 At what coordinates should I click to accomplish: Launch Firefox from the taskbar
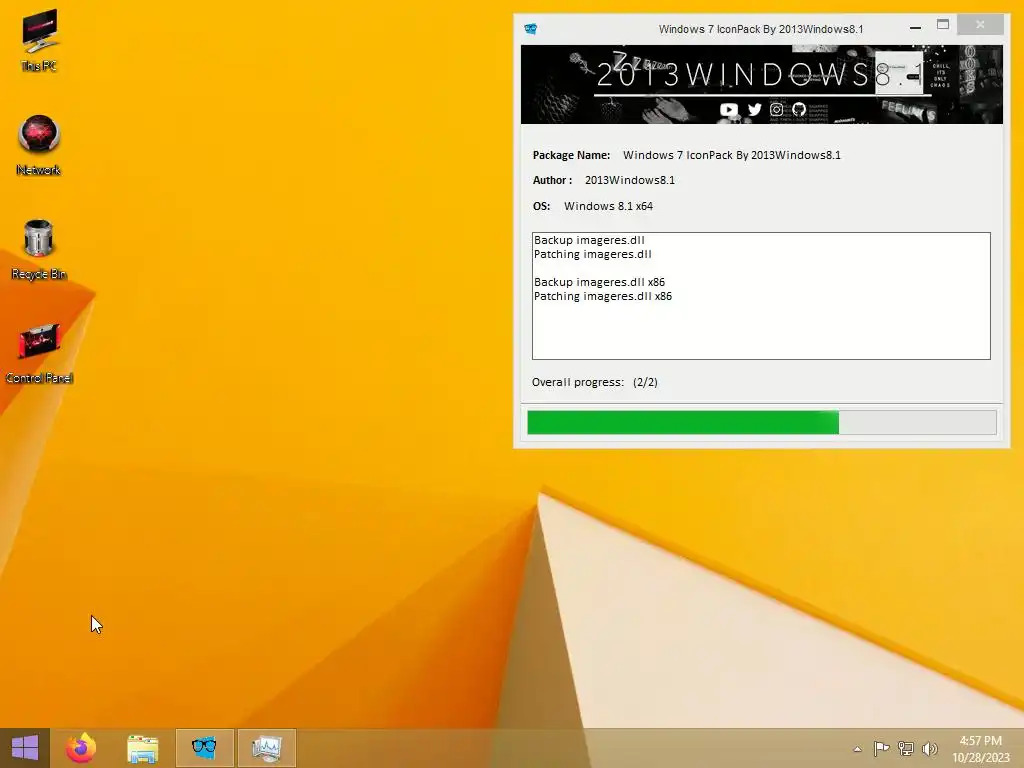click(x=81, y=748)
